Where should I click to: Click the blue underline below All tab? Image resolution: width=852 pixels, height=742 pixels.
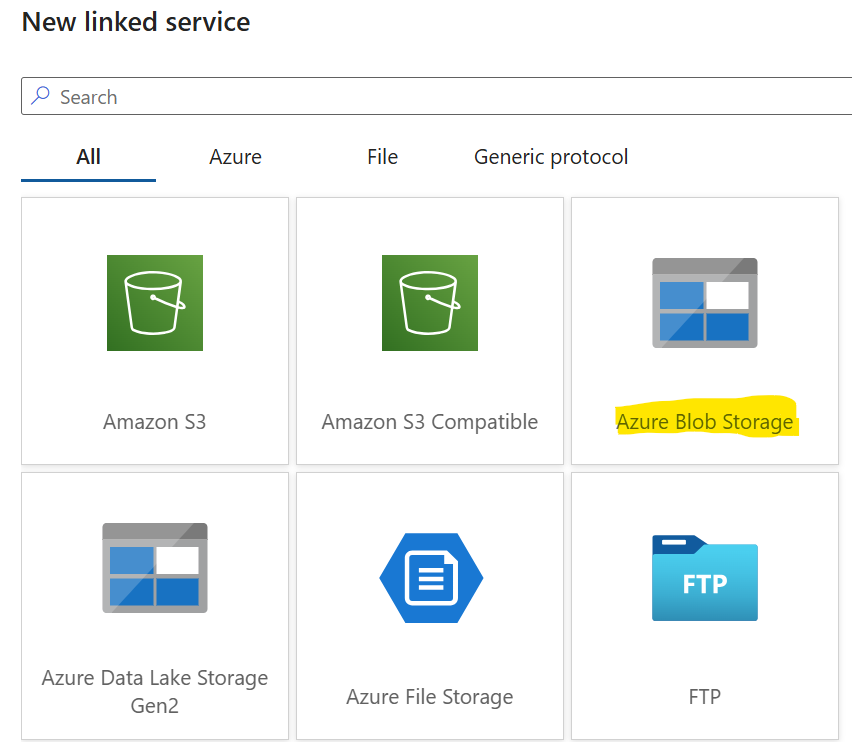coord(89,180)
